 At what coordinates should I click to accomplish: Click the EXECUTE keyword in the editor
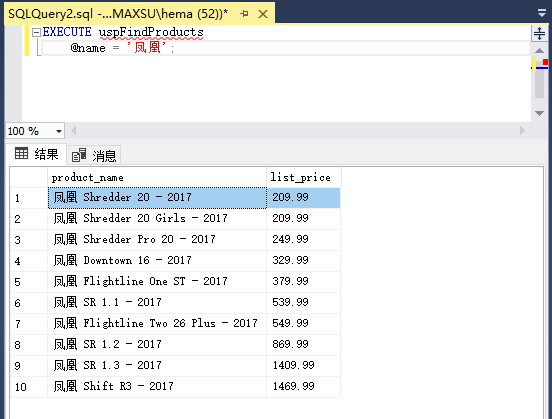click(67, 32)
